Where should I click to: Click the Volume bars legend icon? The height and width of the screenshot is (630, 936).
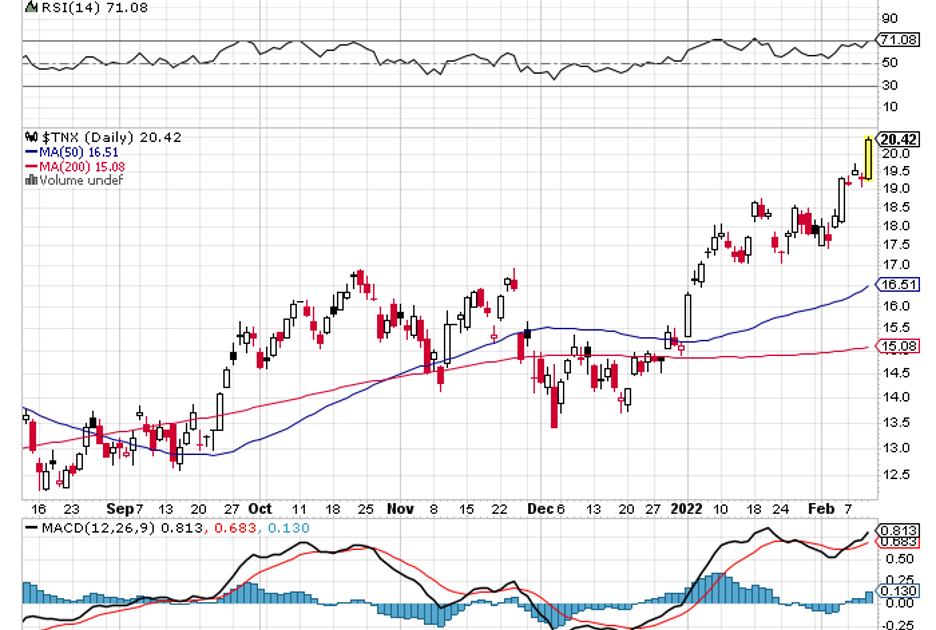point(31,180)
